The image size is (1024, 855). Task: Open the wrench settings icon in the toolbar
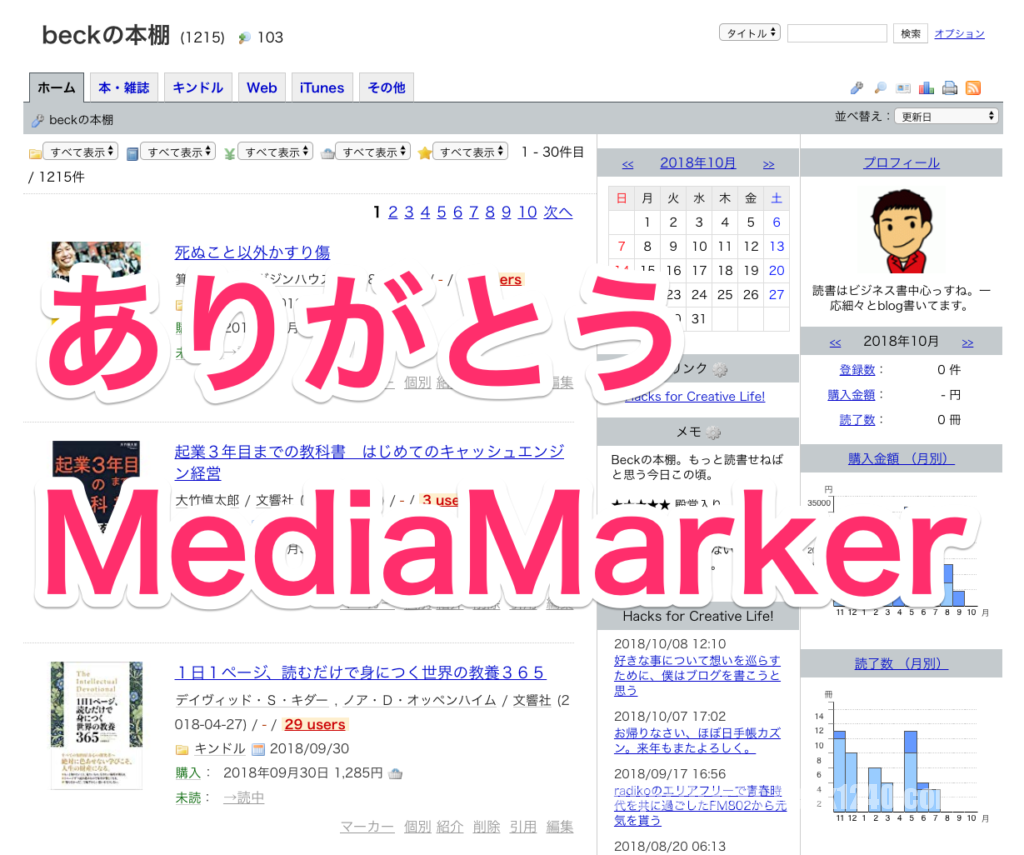pos(857,88)
